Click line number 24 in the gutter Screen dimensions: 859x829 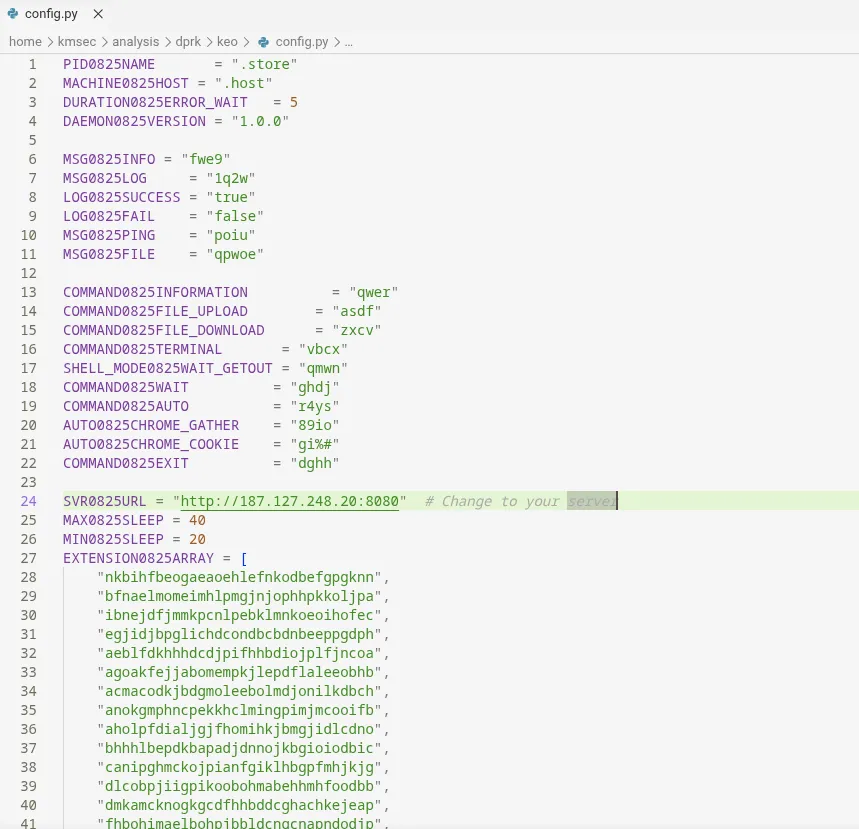click(28, 501)
